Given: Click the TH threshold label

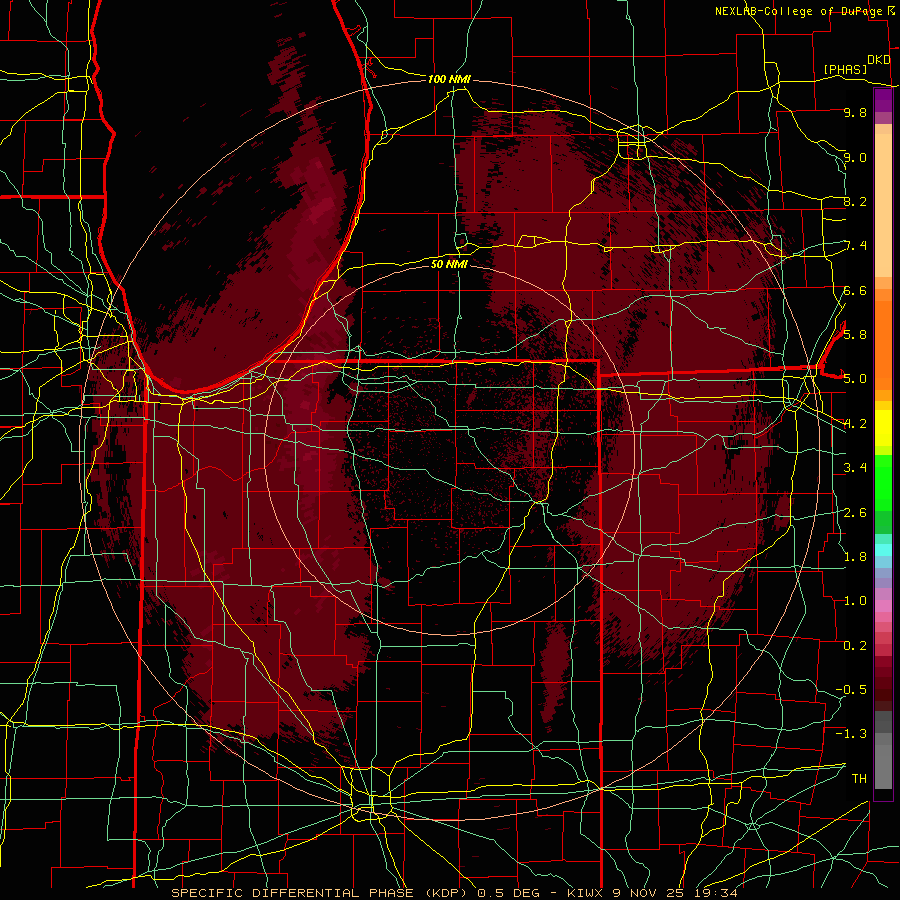Looking at the screenshot, I should pyautogui.click(x=859, y=779).
